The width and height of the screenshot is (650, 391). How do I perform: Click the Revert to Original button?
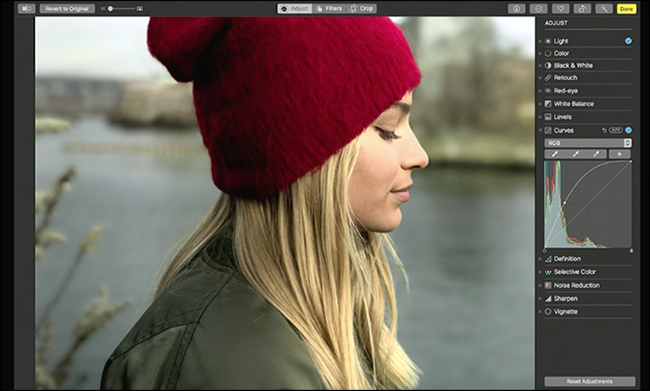coord(67,8)
